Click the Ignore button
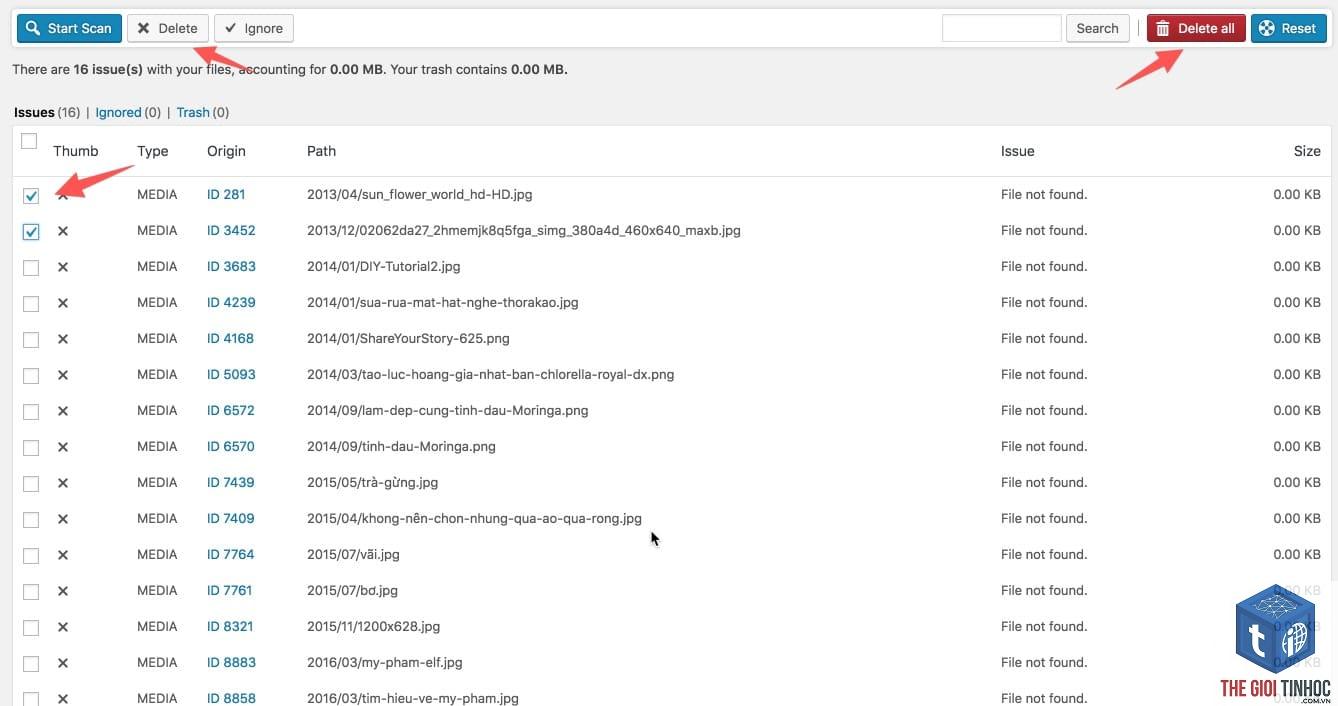Image resolution: width=1338 pixels, height=706 pixels. [254, 28]
